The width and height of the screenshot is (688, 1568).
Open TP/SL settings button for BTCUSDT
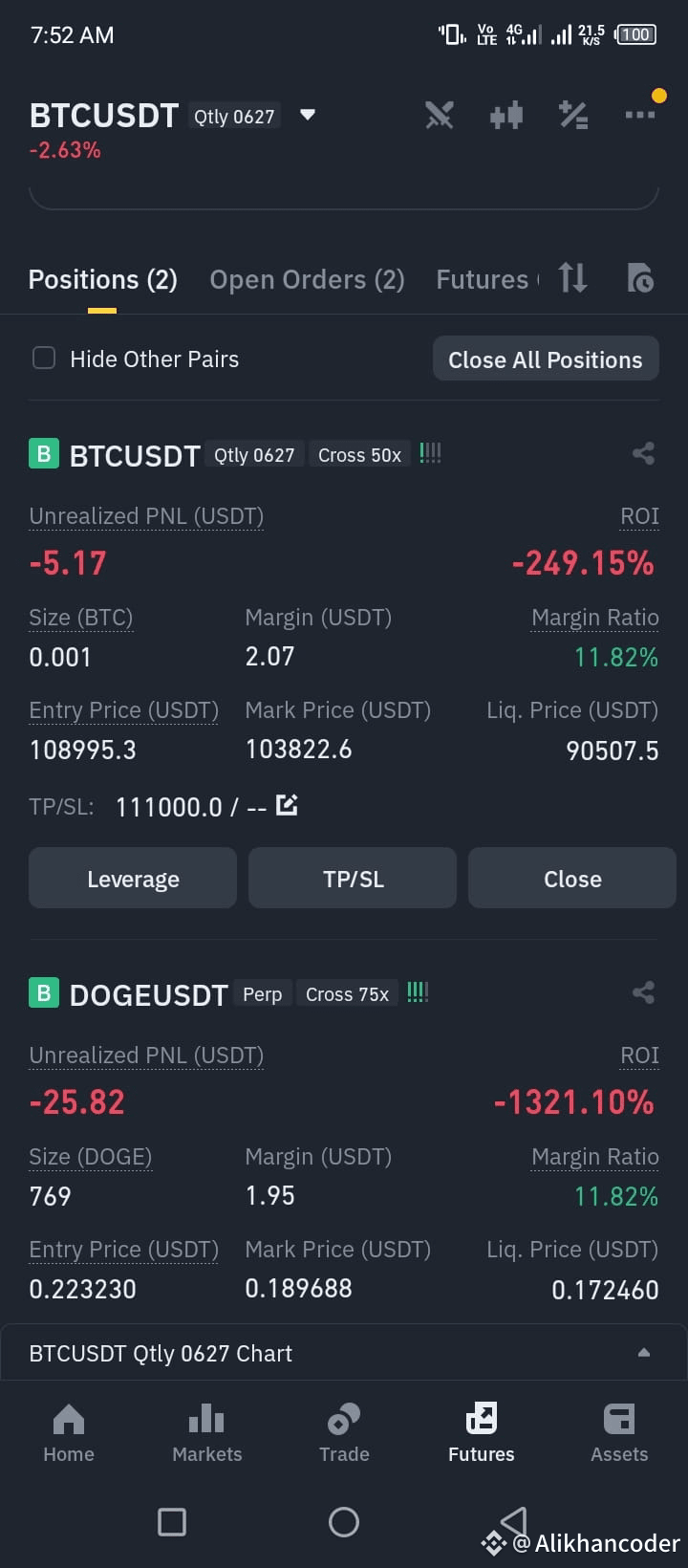[x=353, y=879]
